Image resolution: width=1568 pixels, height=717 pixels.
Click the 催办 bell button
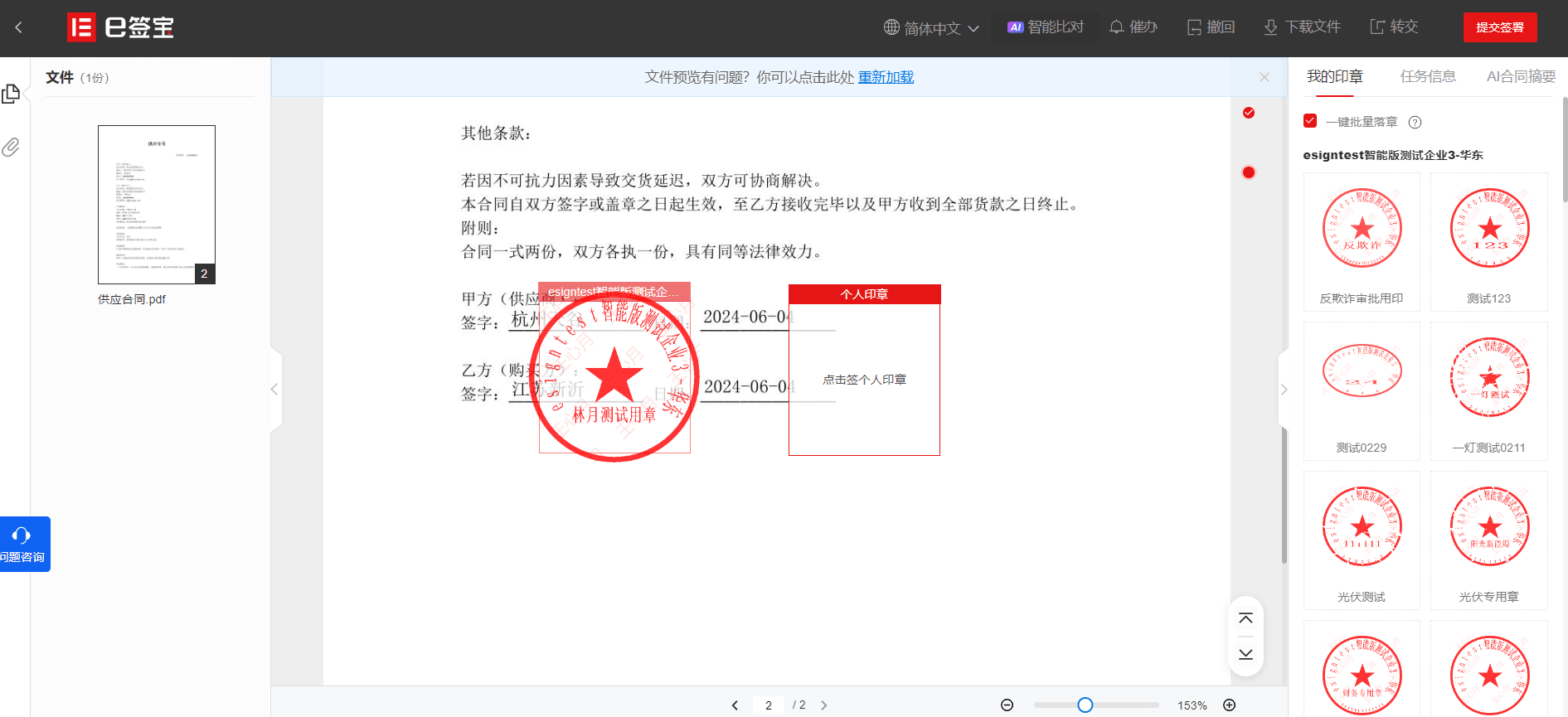tap(1134, 27)
